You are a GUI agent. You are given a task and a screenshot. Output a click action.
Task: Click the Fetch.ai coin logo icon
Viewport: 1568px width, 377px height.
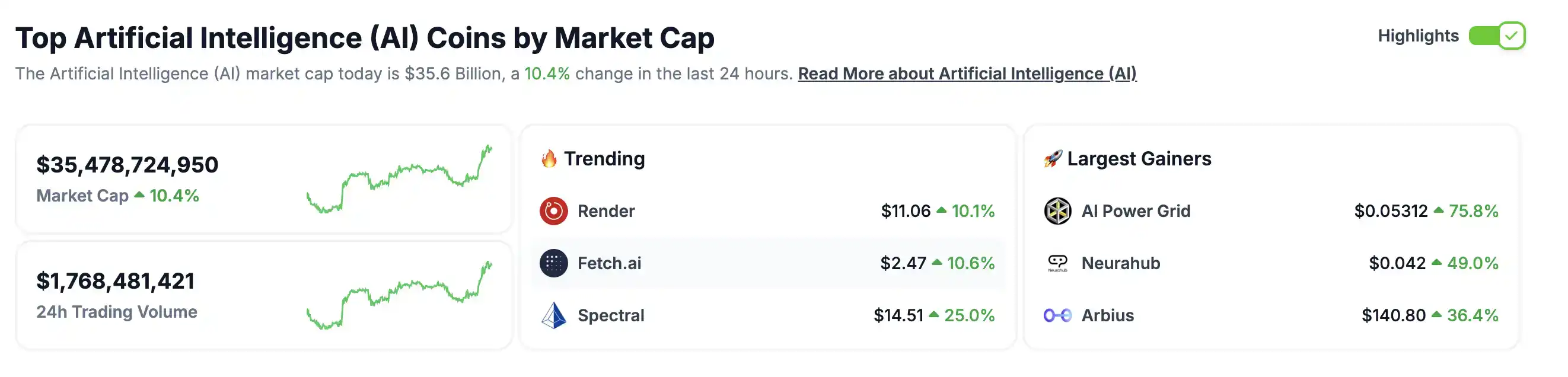(x=553, y=263)
